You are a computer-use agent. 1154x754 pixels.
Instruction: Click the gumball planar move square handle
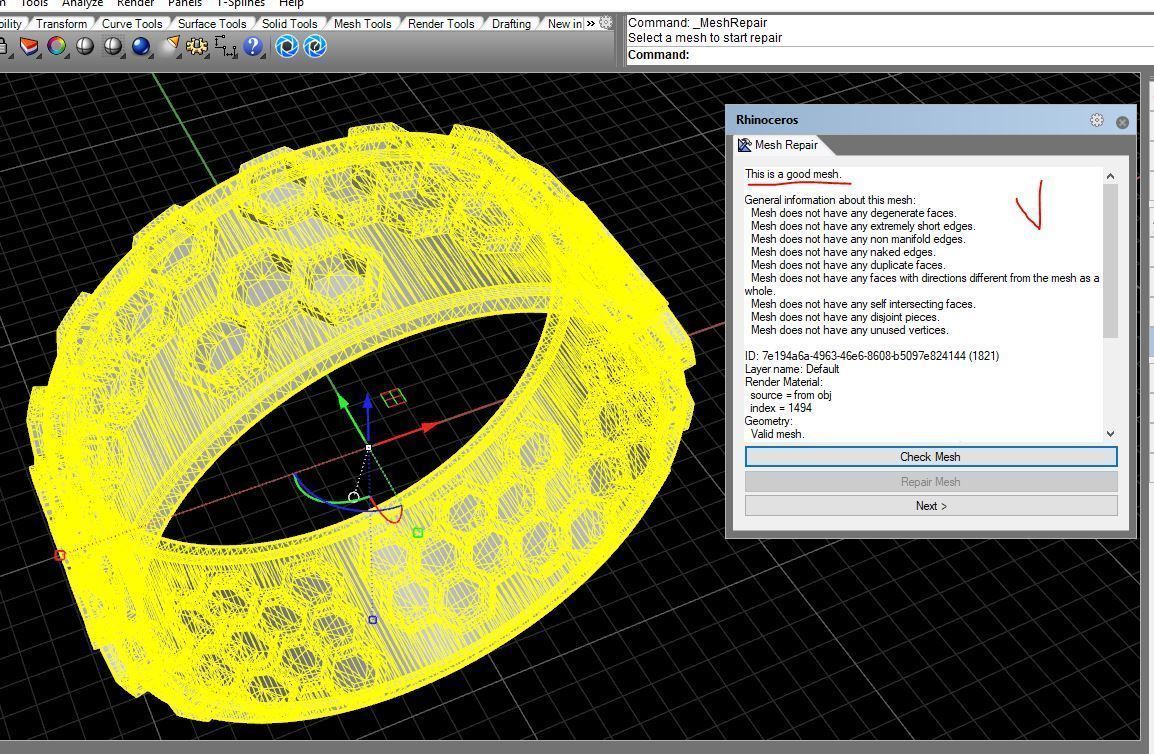394,398
